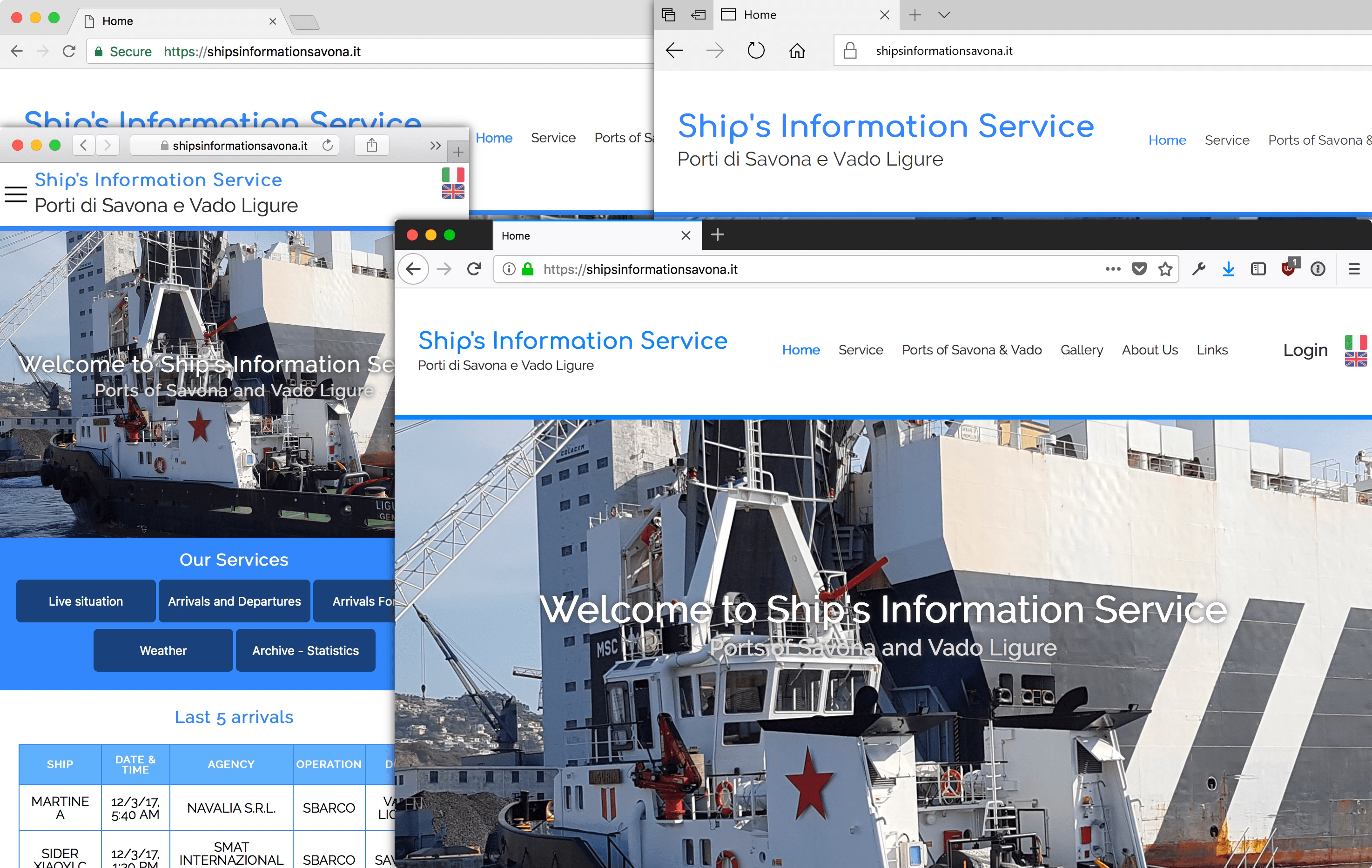Open Safari's overflow chevron in the toolbar
The height and width of the screenshot is (868, 1372).
435,145
